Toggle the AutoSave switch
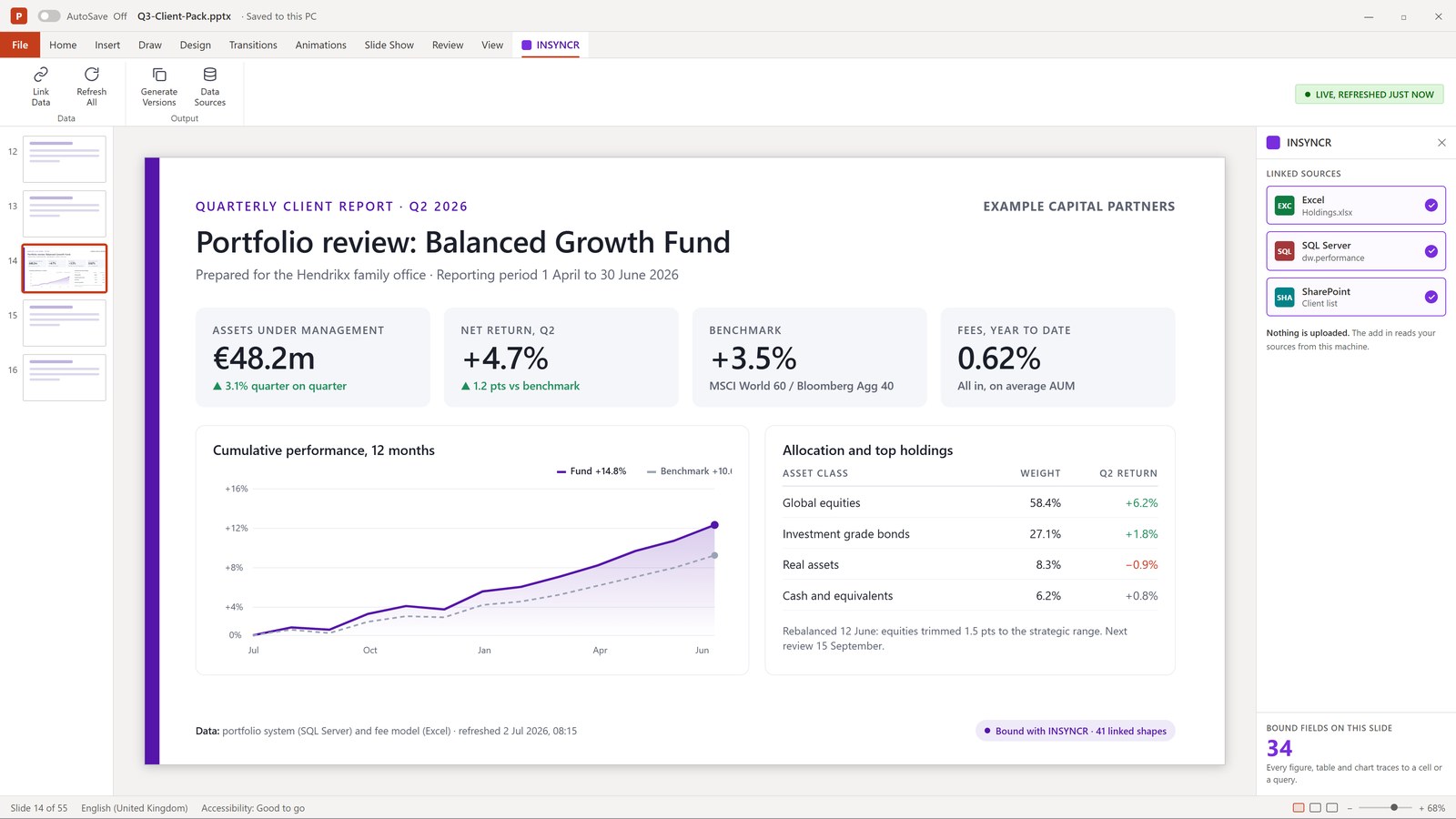This screenshot has width=1456, height=819. pyautogui.click(x=49, y=16)
